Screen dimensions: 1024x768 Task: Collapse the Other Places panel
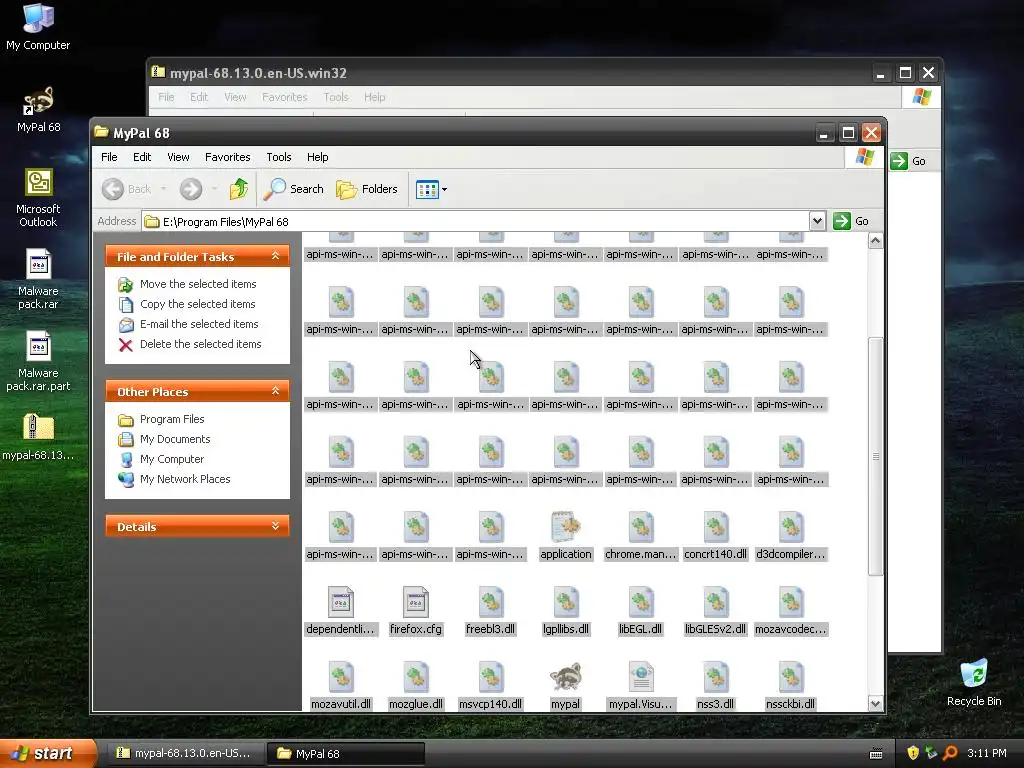(x=276, y=391)
